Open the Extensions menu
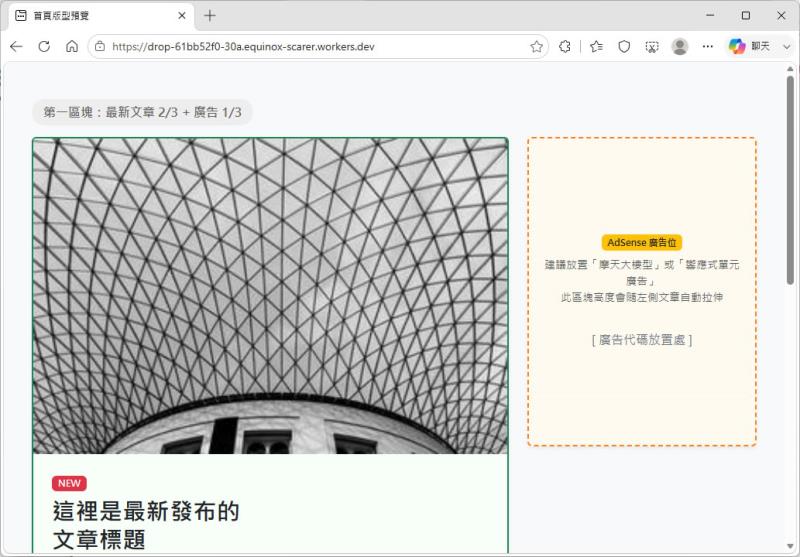Image resolution: width=800 pixels, height=557 pixels. (x=565, y=46)
